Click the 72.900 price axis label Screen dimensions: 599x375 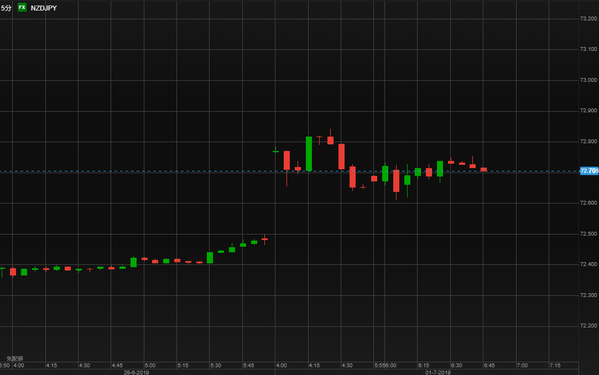click(x=588, y=111)
